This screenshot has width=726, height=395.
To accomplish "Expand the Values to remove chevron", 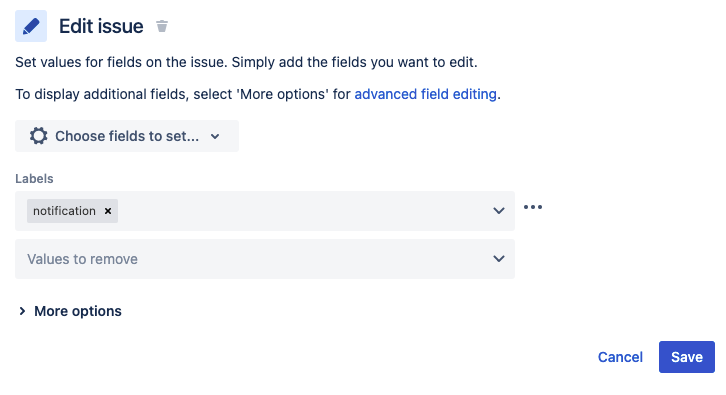I will [499, 259].
